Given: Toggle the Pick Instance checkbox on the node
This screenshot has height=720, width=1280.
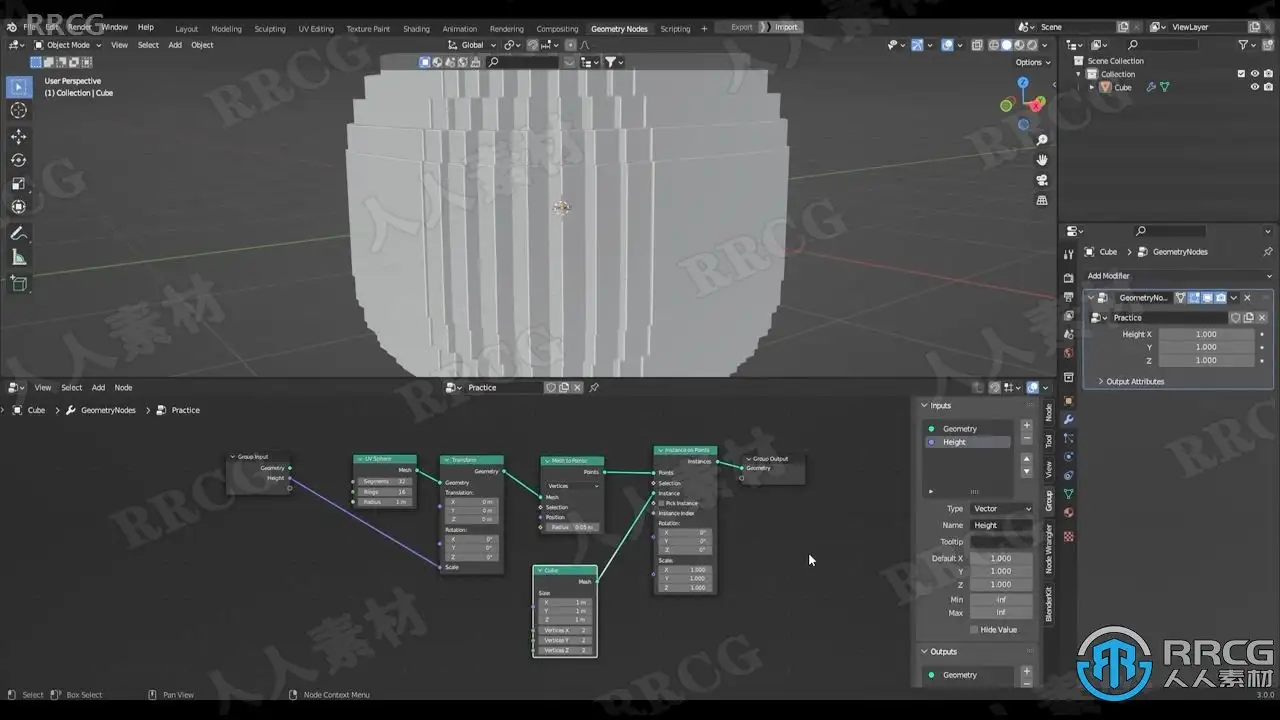Looking at the screenshot, I should click(x=662, y=503).
